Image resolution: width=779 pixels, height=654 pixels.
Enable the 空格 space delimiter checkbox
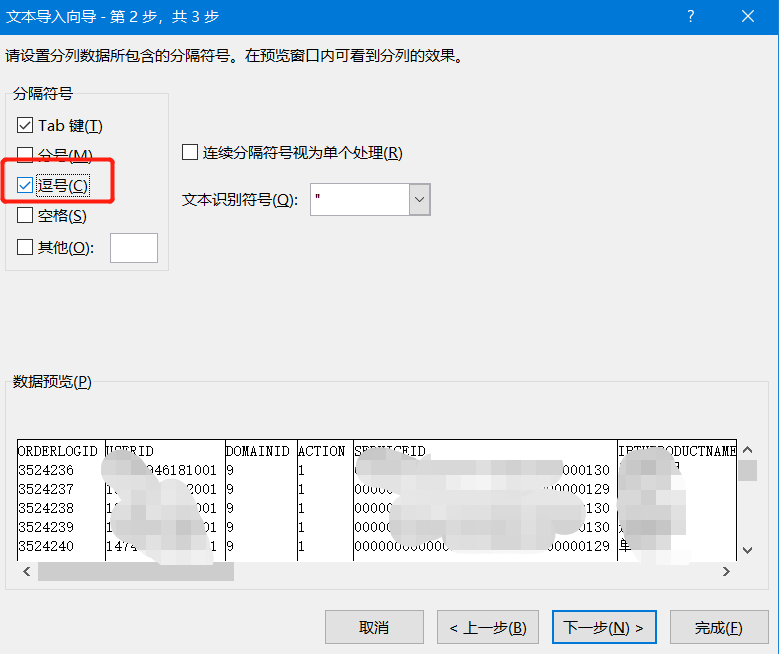click(x=25, y=215)
